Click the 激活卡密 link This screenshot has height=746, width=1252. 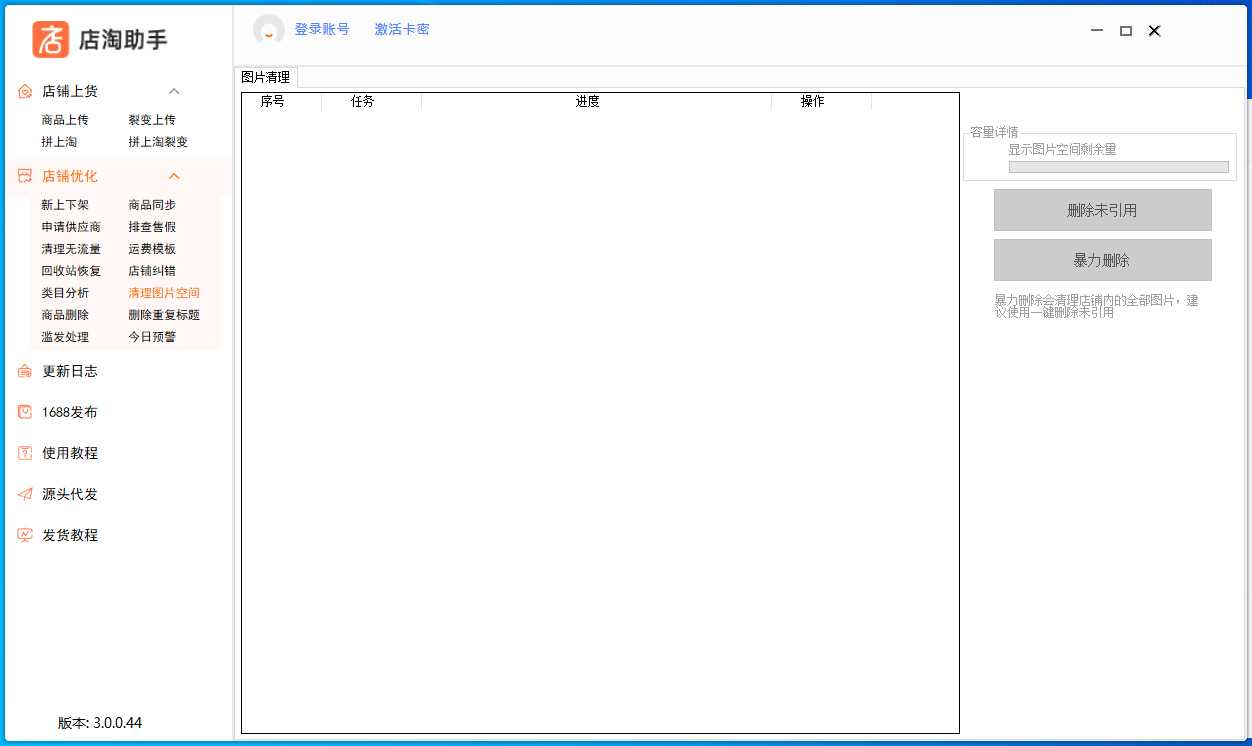tap(402, 30)
